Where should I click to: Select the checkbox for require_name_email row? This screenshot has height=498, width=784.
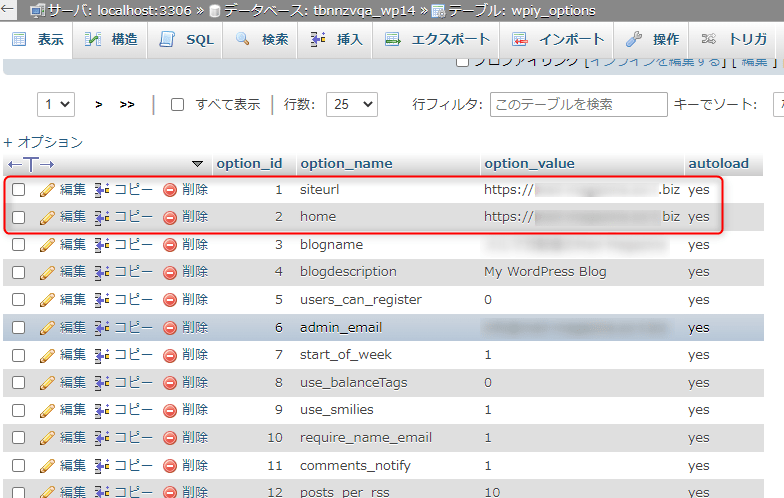pos(18,438)
